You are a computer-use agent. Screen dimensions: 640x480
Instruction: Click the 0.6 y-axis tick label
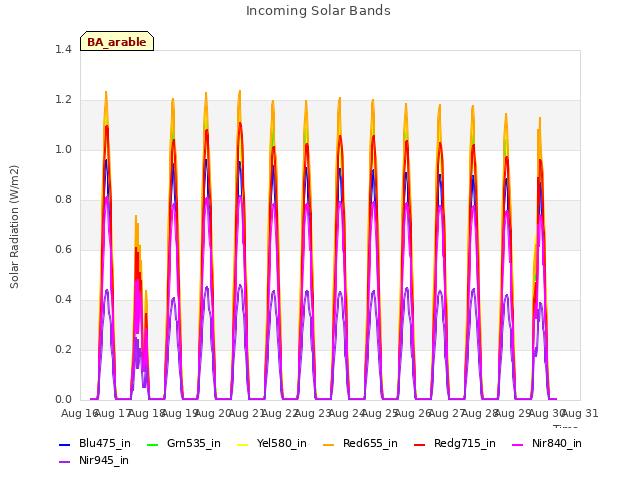tap(63, 249)
